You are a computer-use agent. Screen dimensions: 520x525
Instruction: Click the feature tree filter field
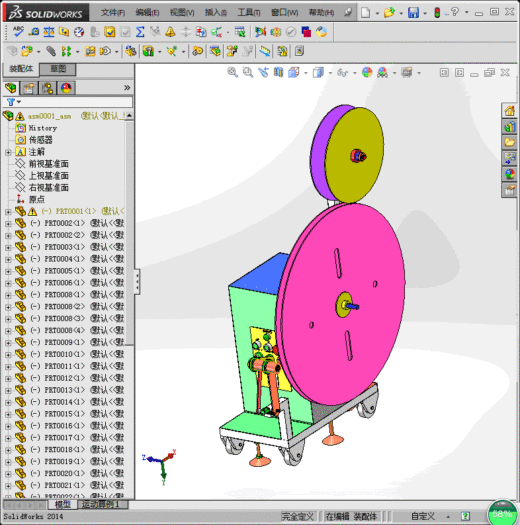tap(68, 102)
